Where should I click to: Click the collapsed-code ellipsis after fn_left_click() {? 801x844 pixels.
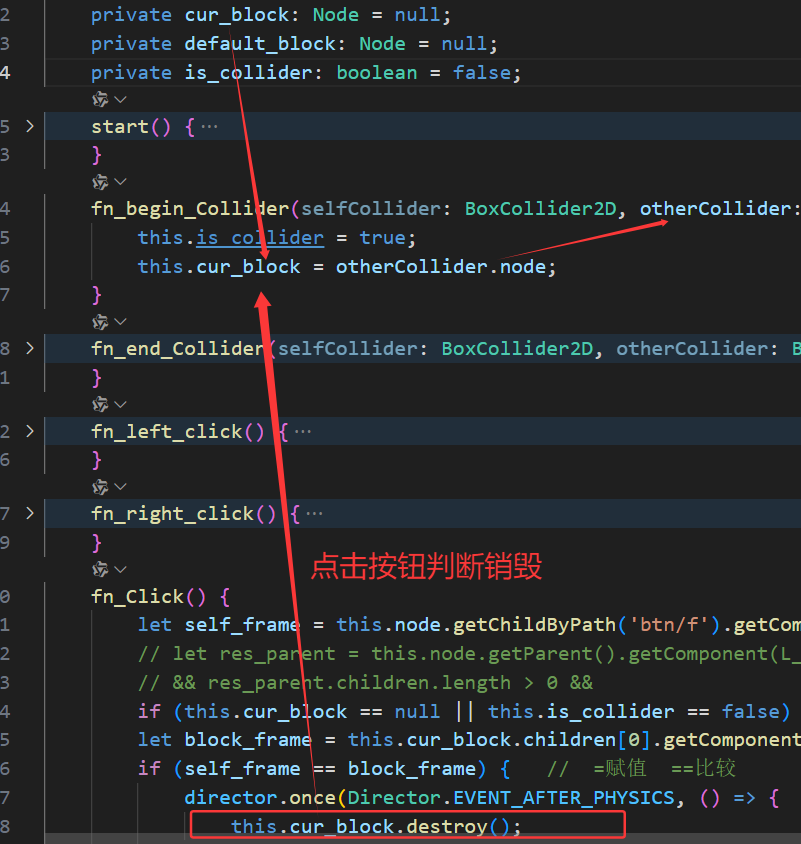[x=303, y=432]
